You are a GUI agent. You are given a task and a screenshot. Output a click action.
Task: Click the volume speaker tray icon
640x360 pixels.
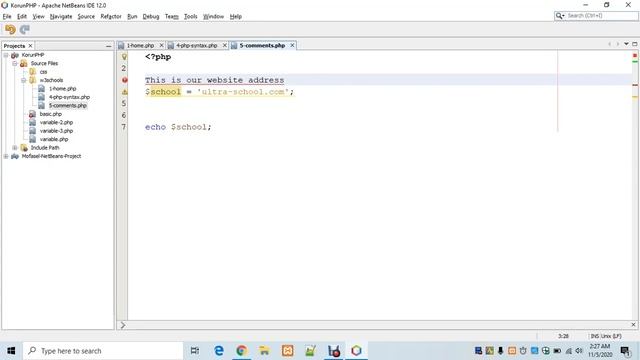point(578,351)
